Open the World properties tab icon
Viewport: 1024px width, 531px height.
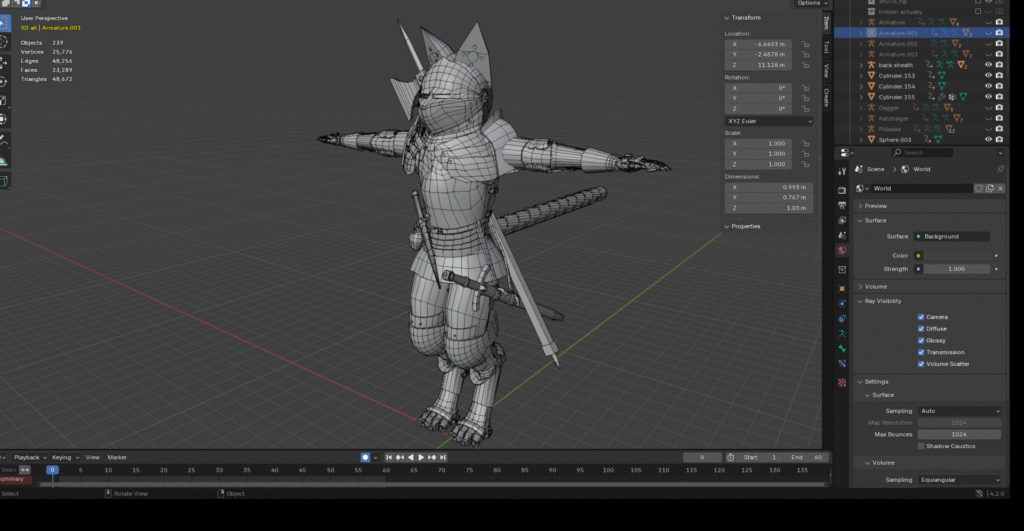[x=842, y=250]
